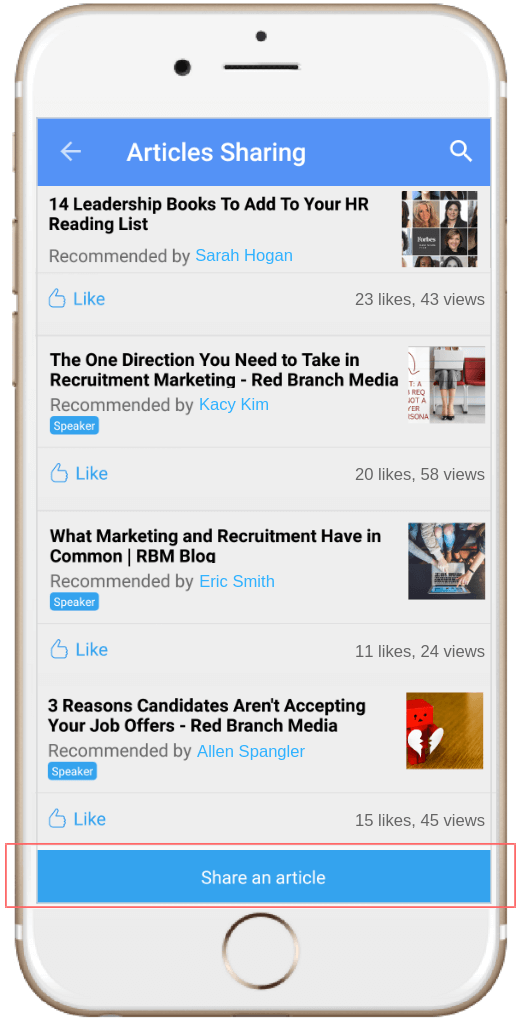The image size is (522, 1021).
Task: Open Sarah Hogan's profile link
Action: click(x=244, y=255)
